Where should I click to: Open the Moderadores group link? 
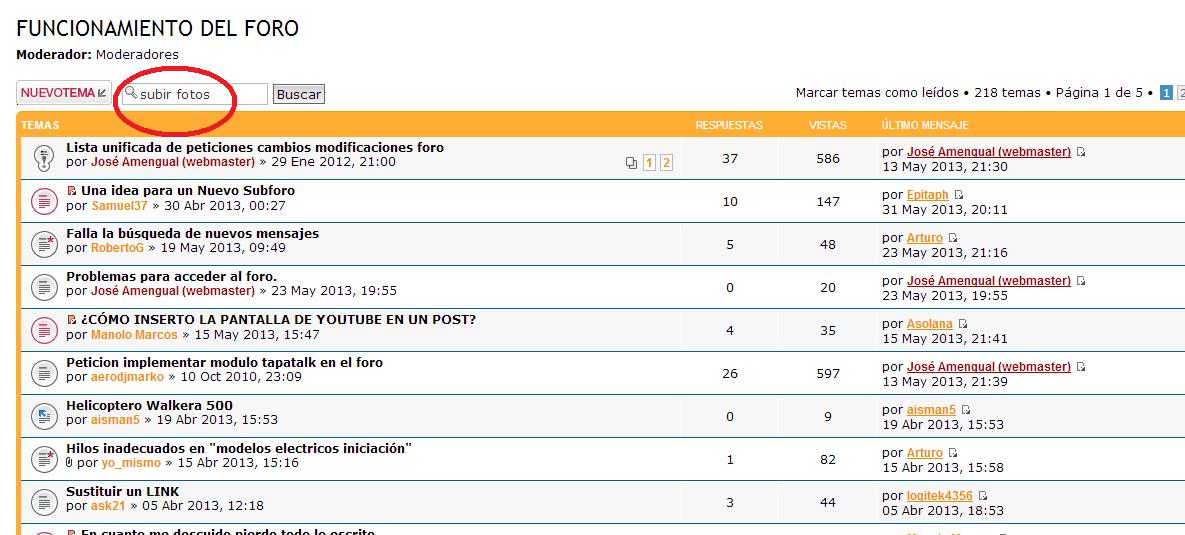[x=137, y=54]
